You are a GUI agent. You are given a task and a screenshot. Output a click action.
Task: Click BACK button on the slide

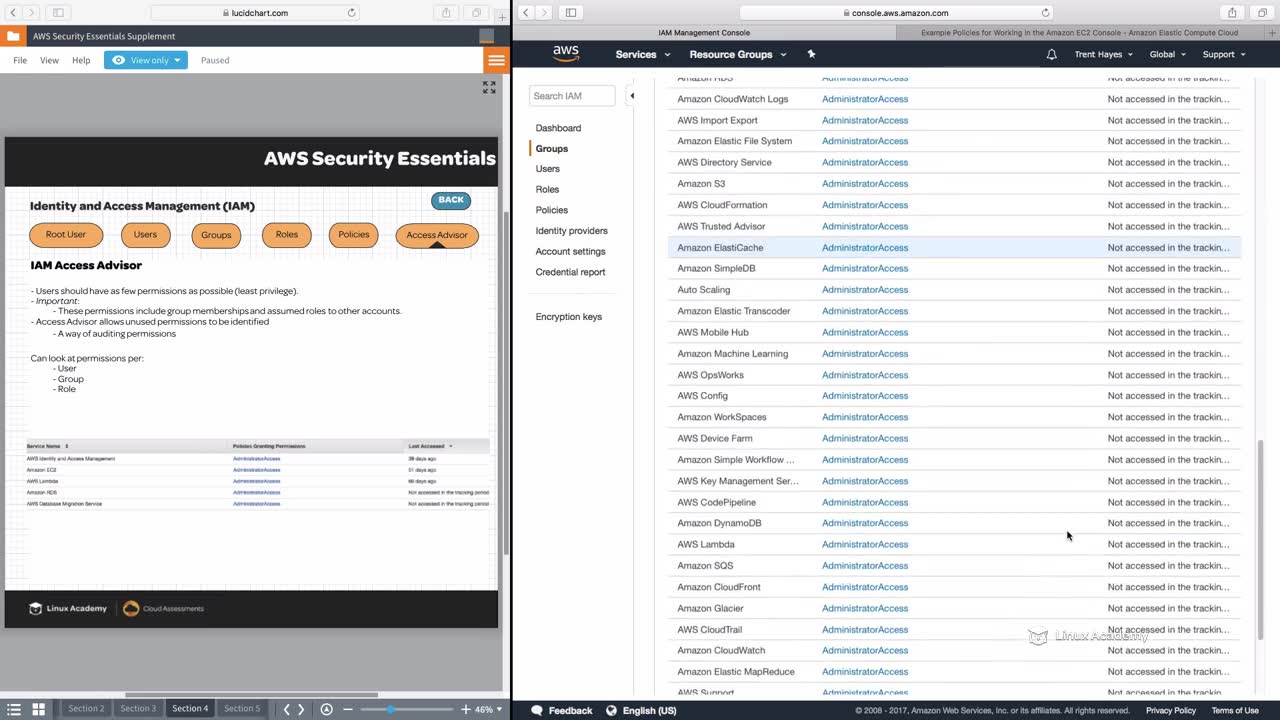(451, 200)
